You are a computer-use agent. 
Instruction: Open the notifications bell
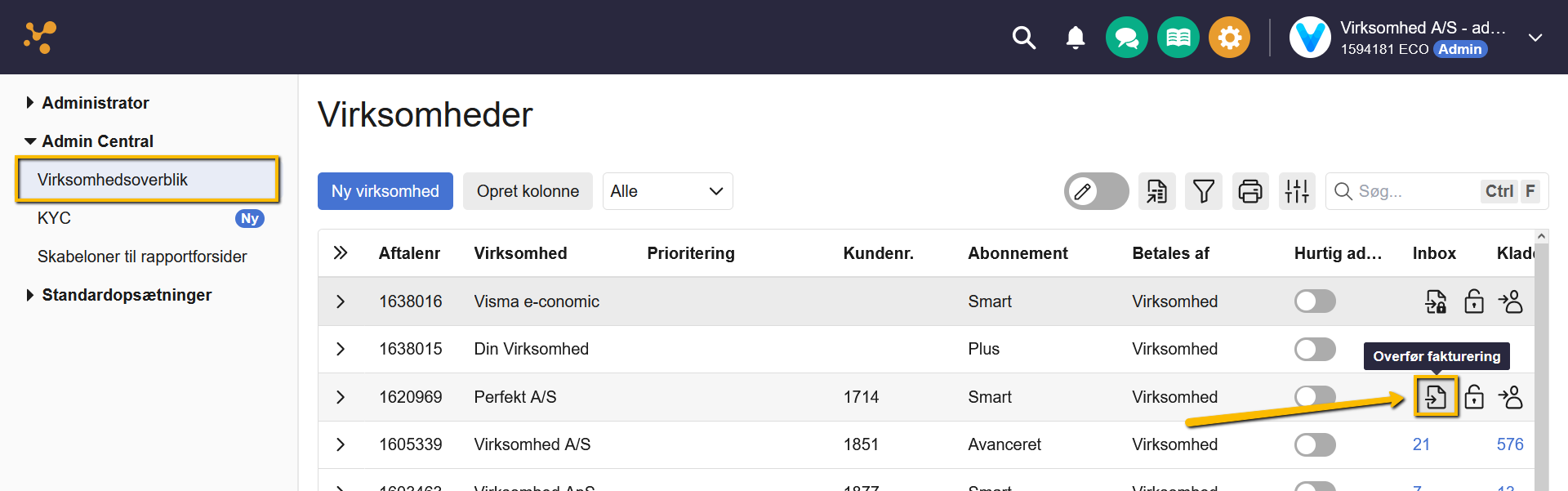1076,38
